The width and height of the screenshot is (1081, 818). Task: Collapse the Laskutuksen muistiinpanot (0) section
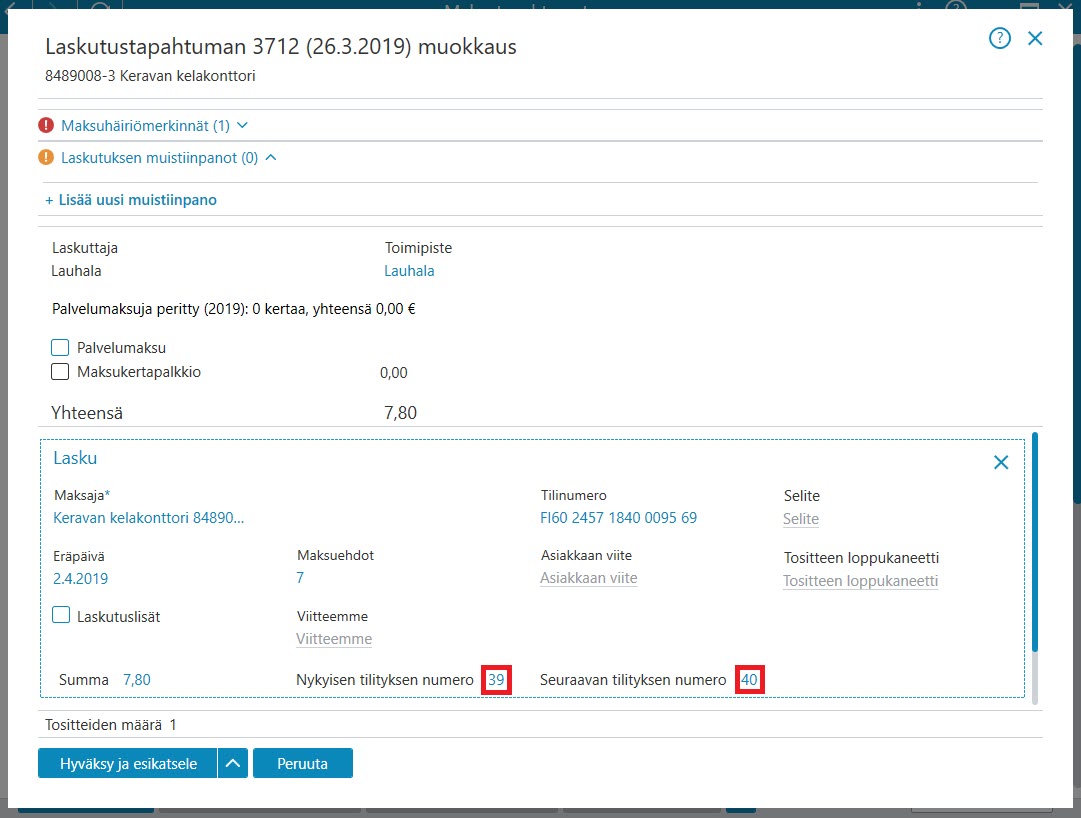coord(169,158)
